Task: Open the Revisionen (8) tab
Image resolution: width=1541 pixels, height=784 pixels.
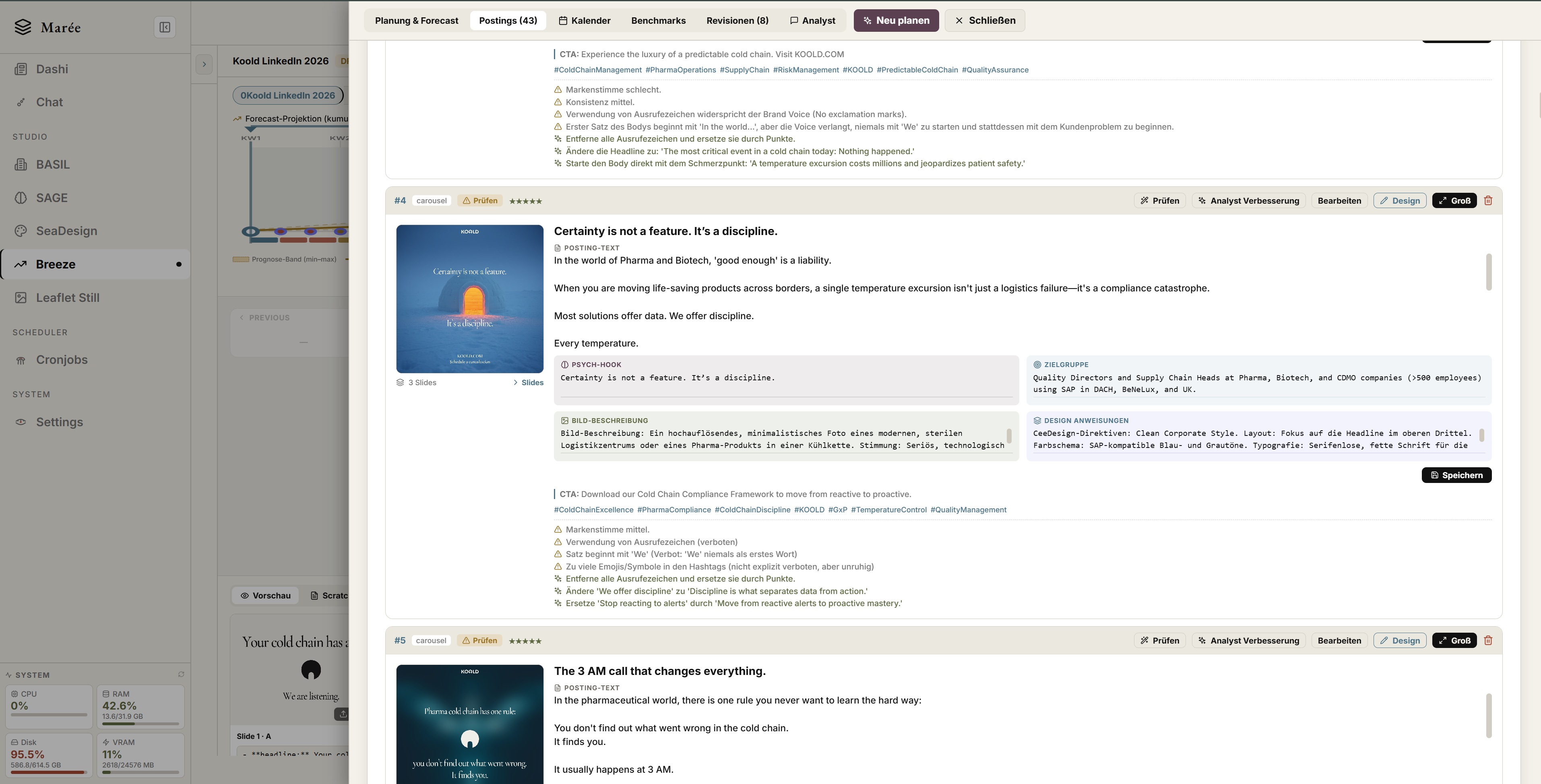Action: click(737, 21)
